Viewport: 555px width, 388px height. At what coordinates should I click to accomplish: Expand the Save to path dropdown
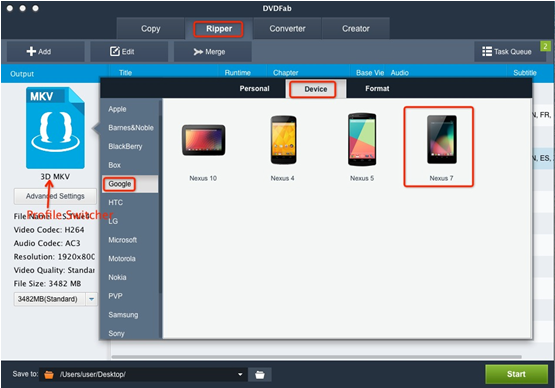(240, 375)
